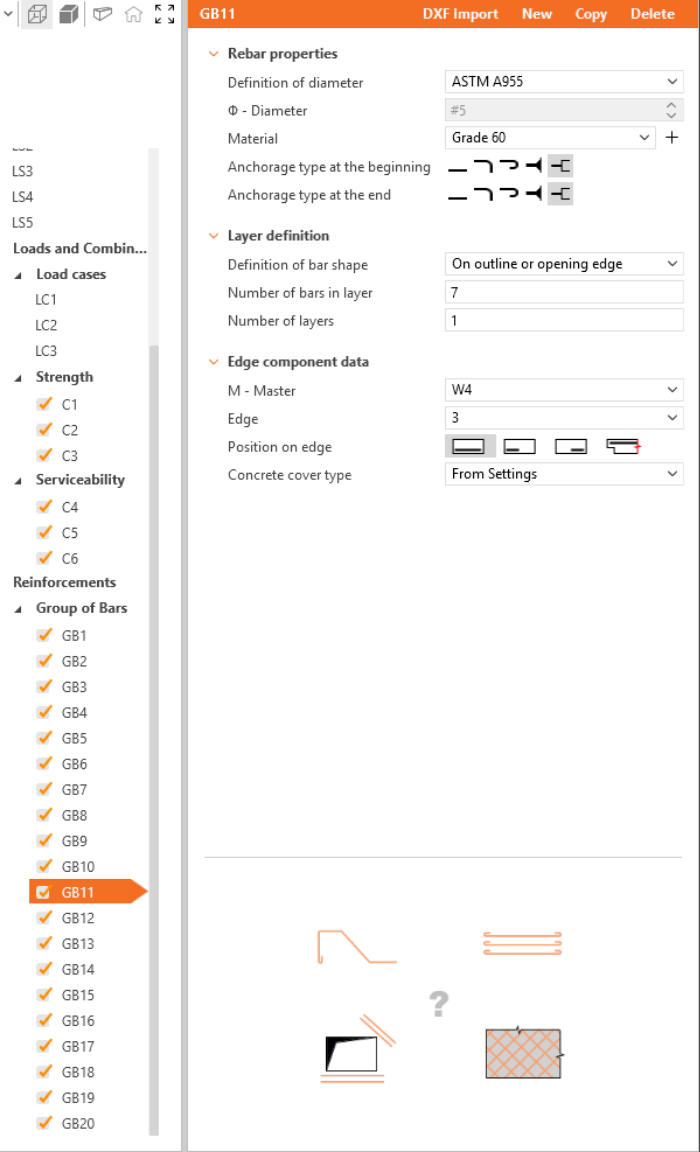Viewport: 700px width, 1152px height.
Task: Disable the GB18 checkbox
Action: (x=44, y=1072)
